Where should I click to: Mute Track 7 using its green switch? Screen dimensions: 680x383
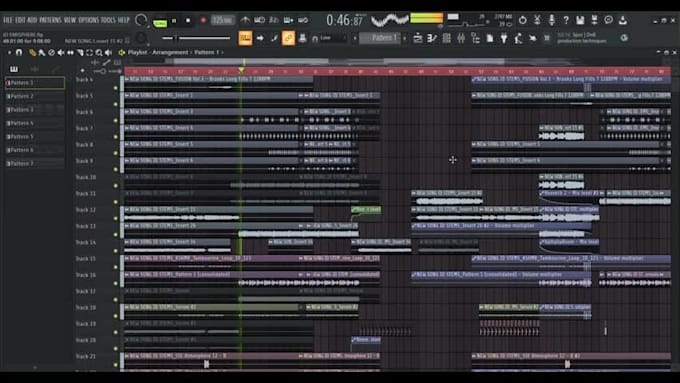pos(115,137)
